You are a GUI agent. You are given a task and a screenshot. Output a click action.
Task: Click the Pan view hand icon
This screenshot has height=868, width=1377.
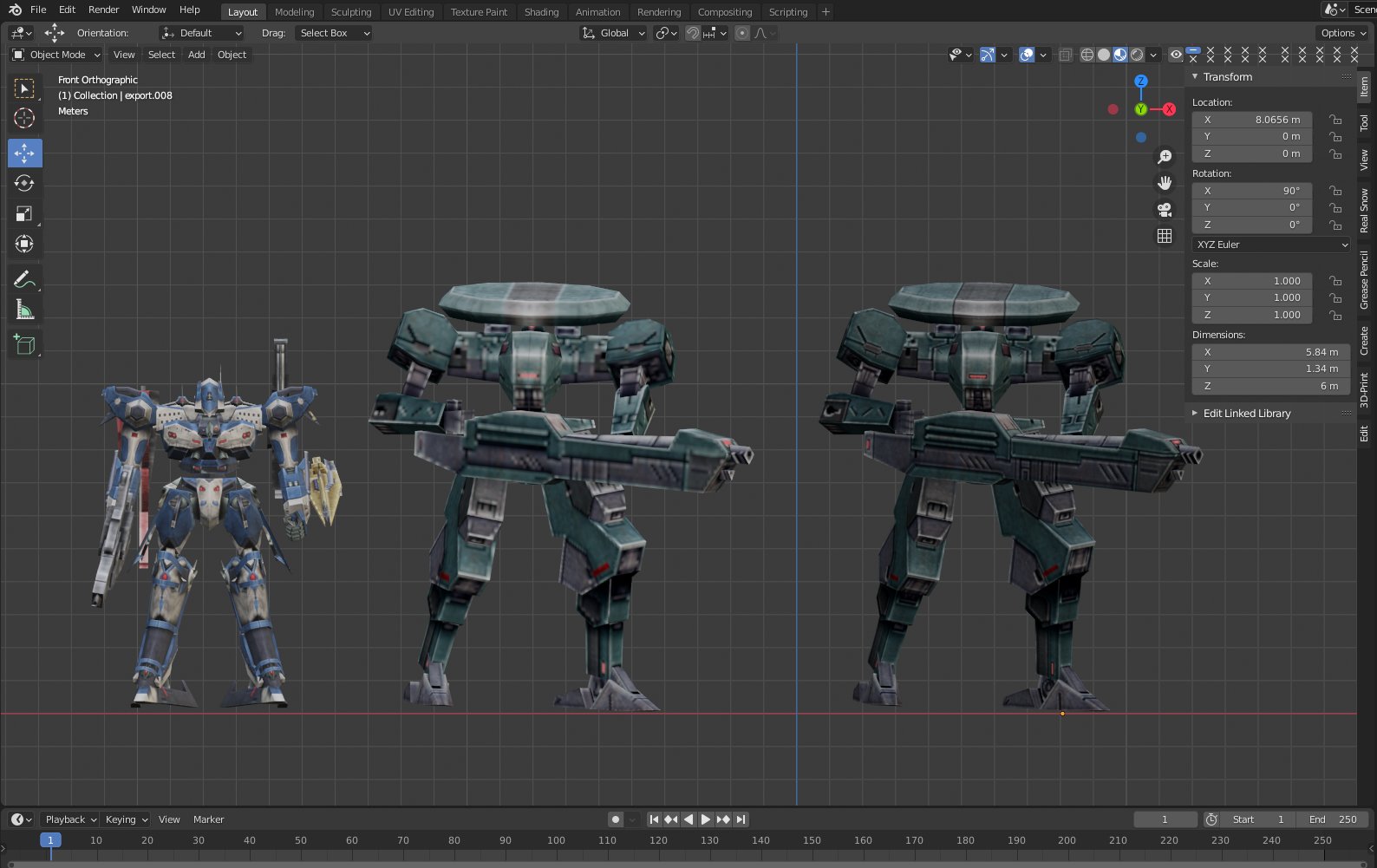[x=1165, y=183]
